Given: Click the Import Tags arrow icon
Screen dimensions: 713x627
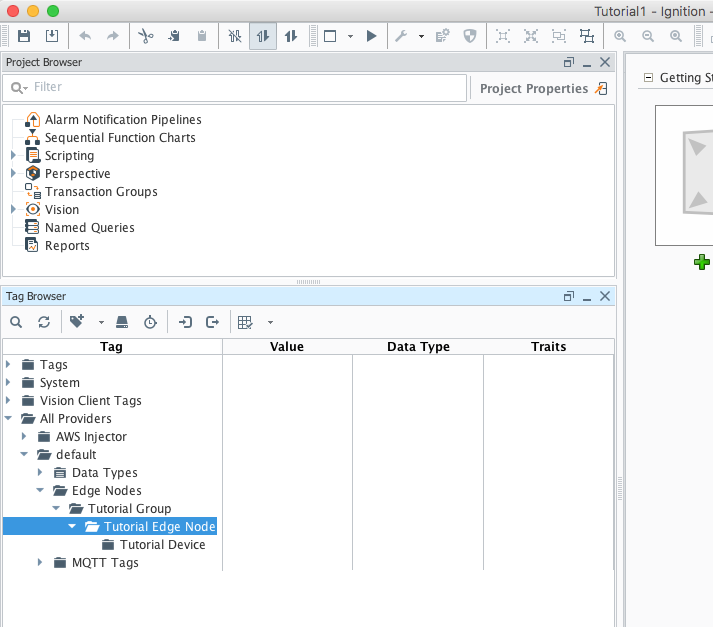Looking at the screenshot, I should [185, 322].
